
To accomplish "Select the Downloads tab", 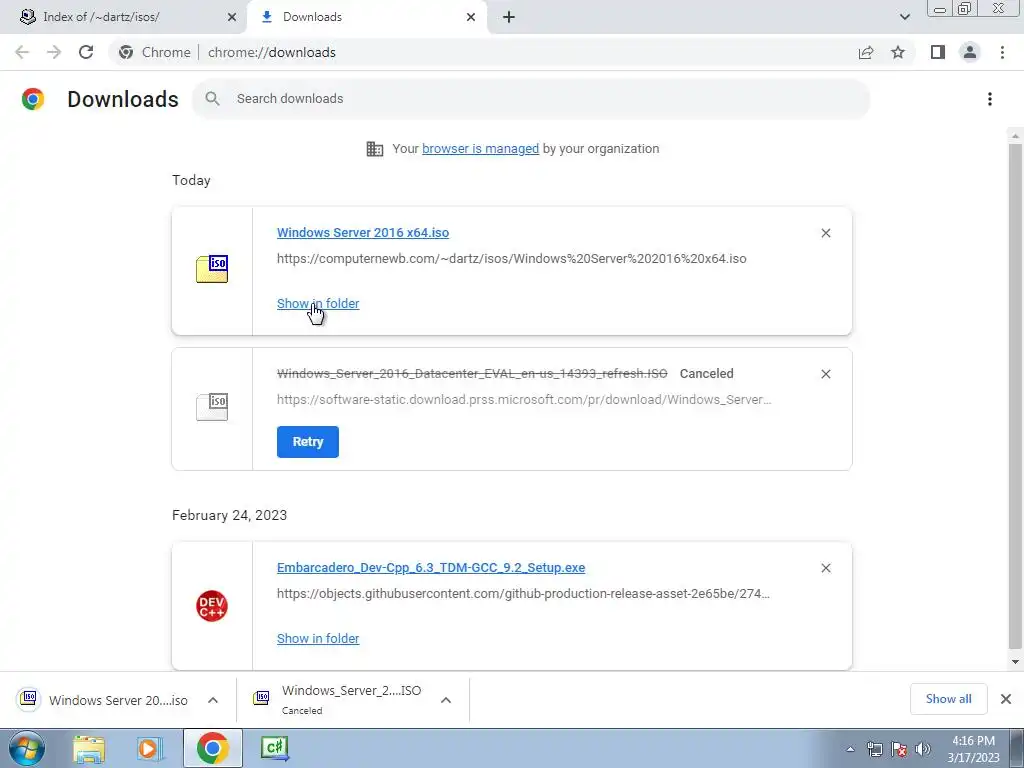I will coord(367,18).
